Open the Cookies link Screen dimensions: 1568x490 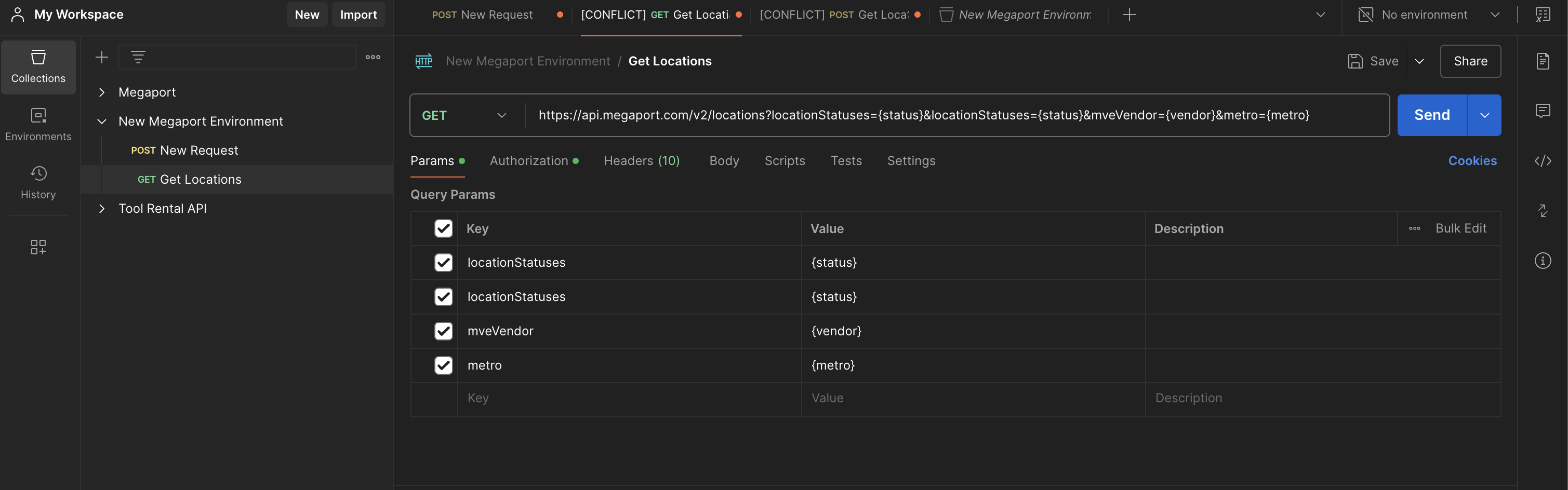pyautogui.click(x=1472, y=161)
